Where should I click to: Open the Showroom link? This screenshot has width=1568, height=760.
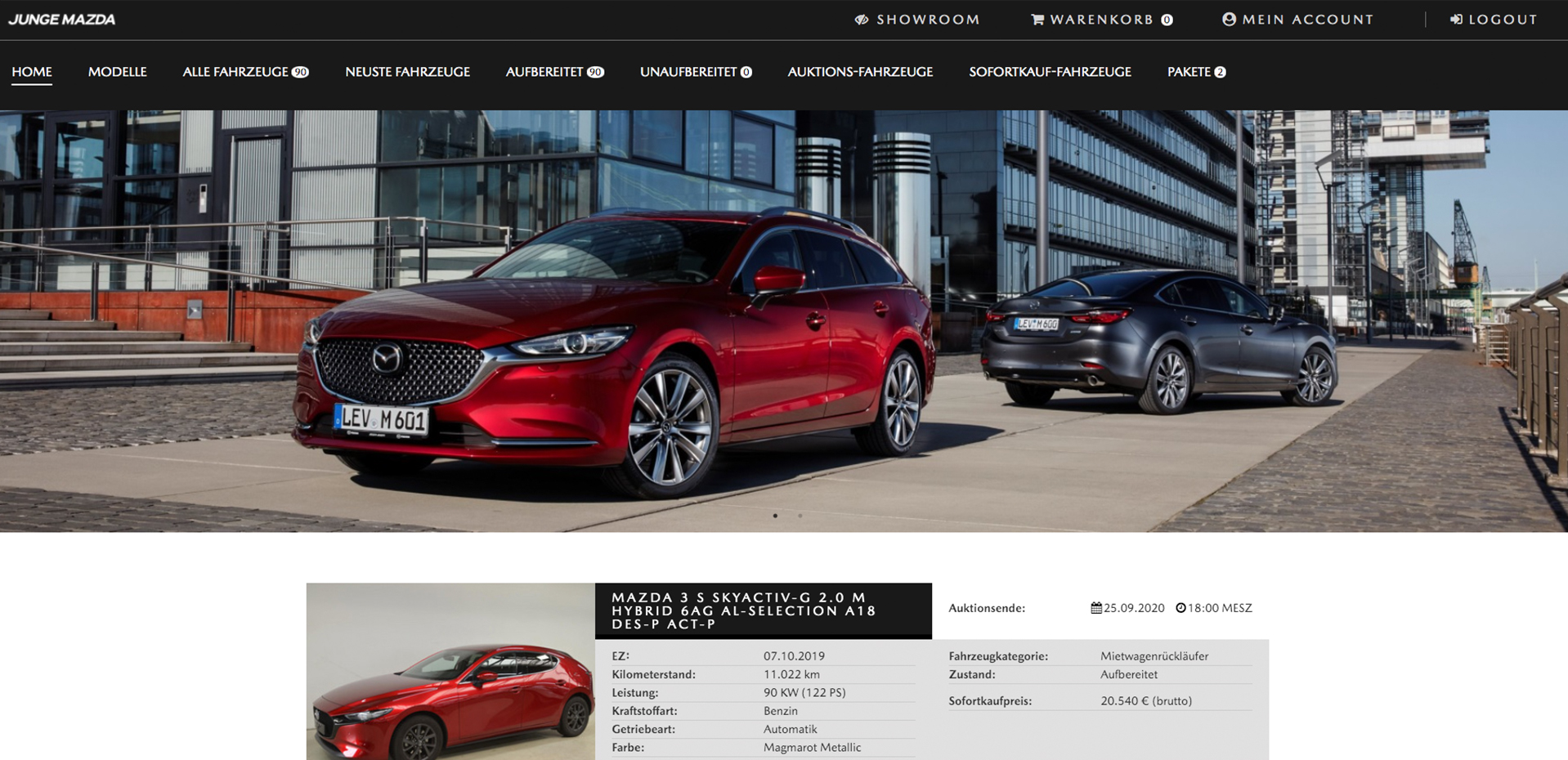(x=917, y=20)
